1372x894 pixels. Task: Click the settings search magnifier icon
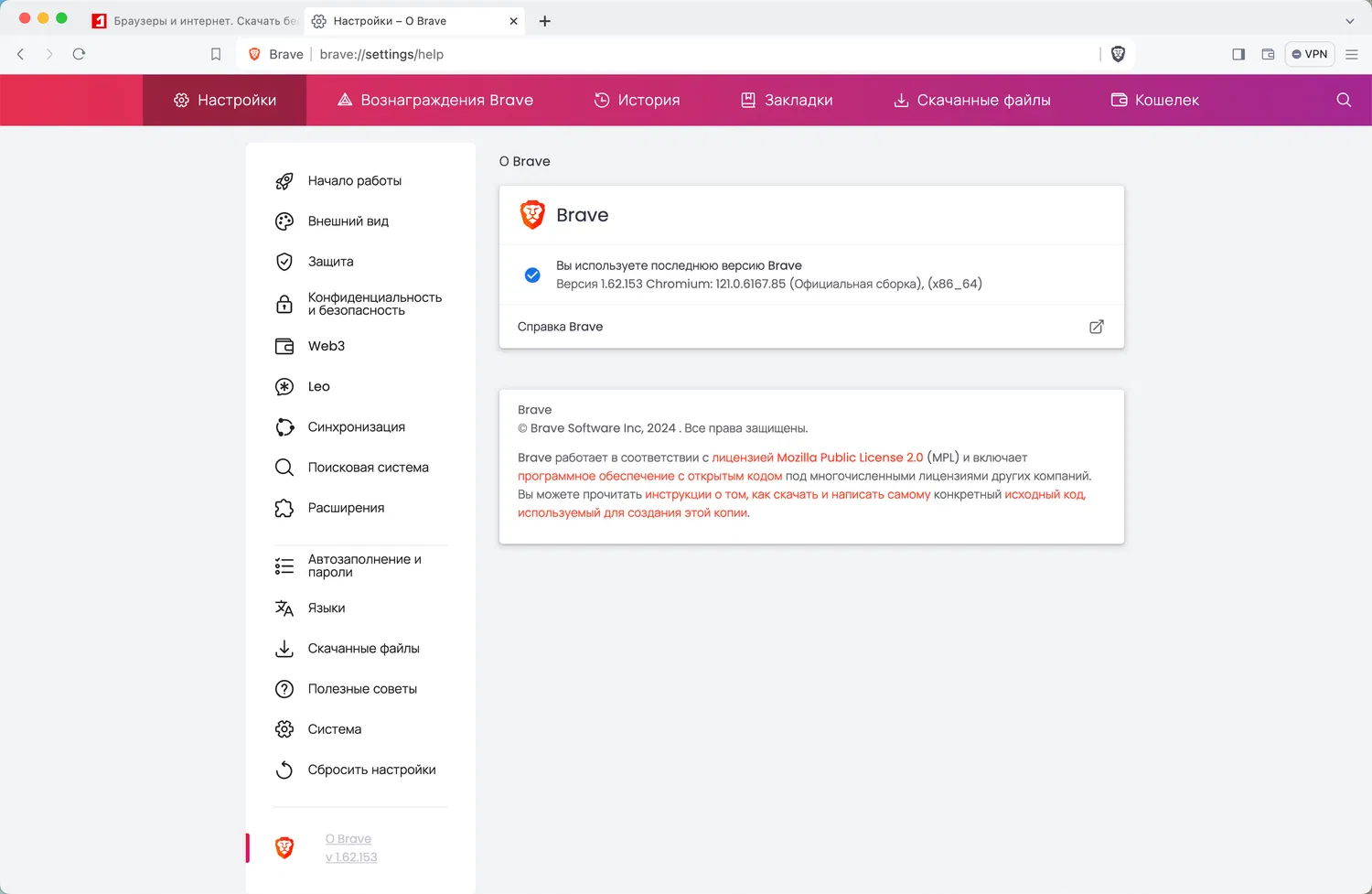tap(1344, 100)
